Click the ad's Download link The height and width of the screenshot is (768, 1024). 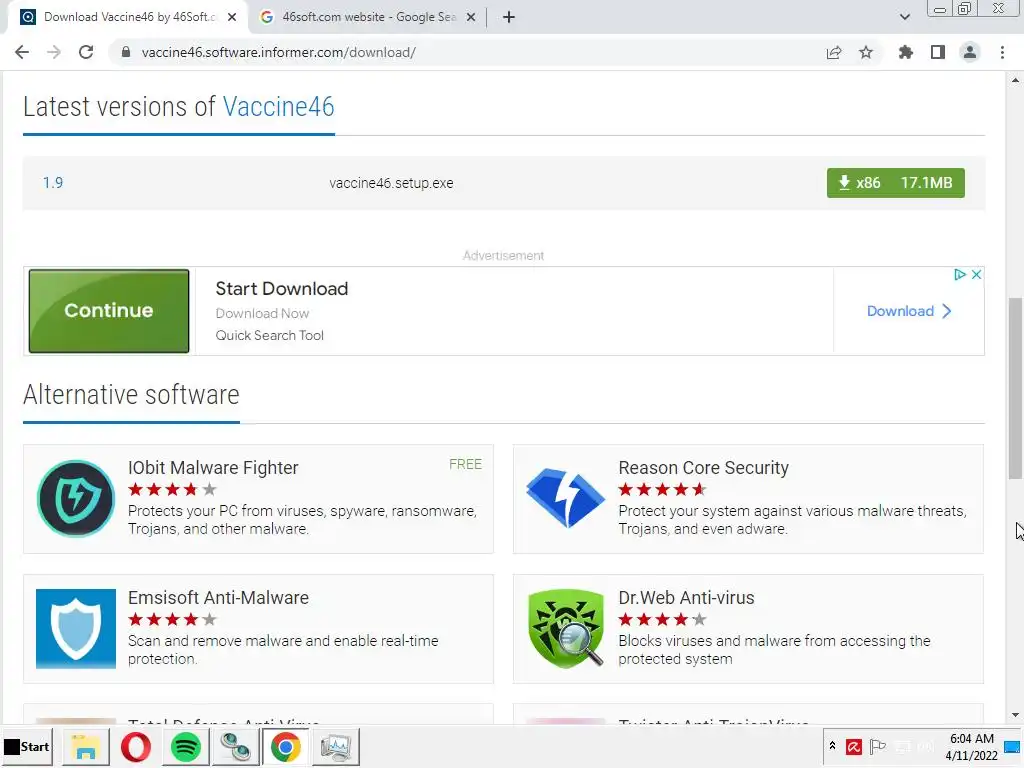coord(908,311)
